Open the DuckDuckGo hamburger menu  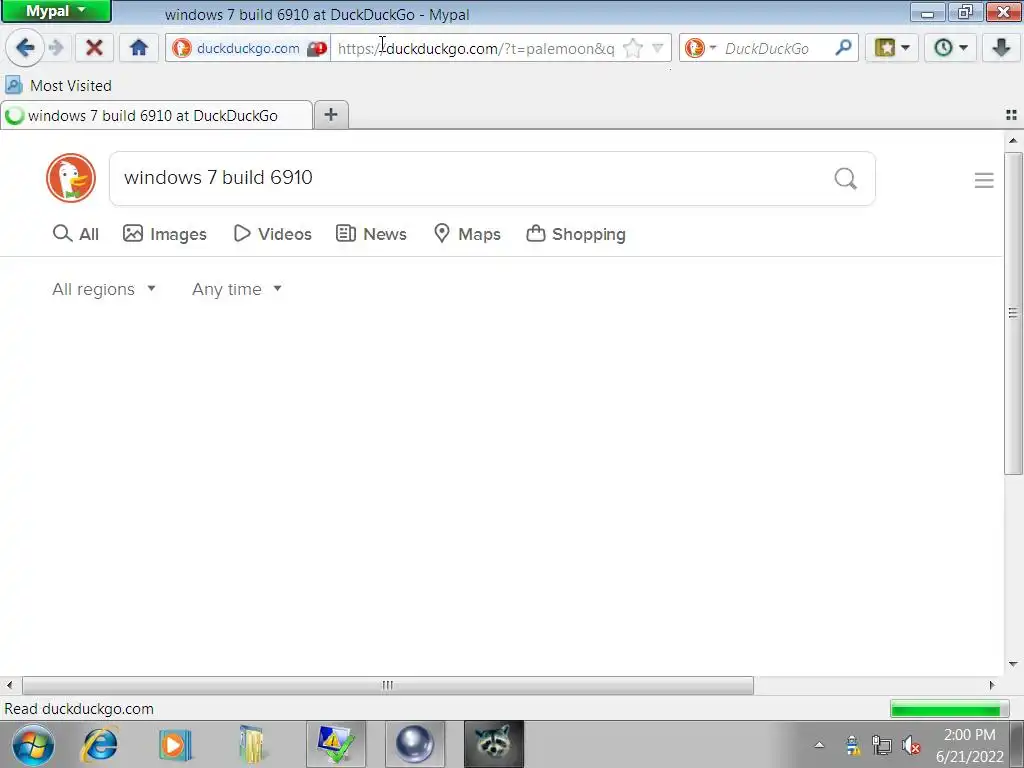984,180
